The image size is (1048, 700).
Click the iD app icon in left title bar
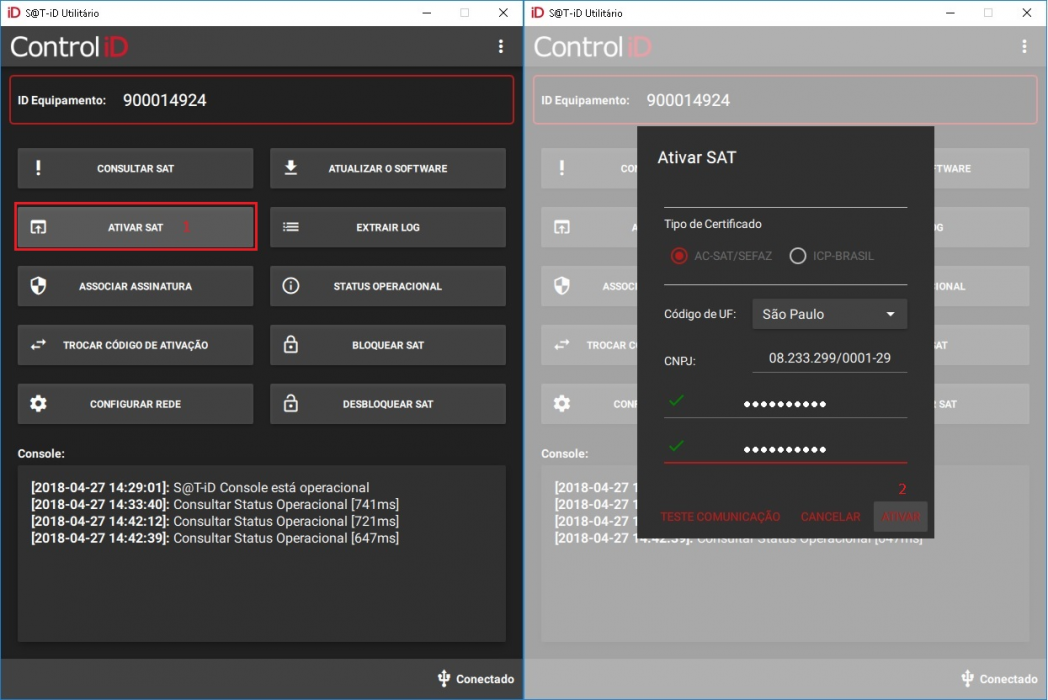click(x=13, y=13)
